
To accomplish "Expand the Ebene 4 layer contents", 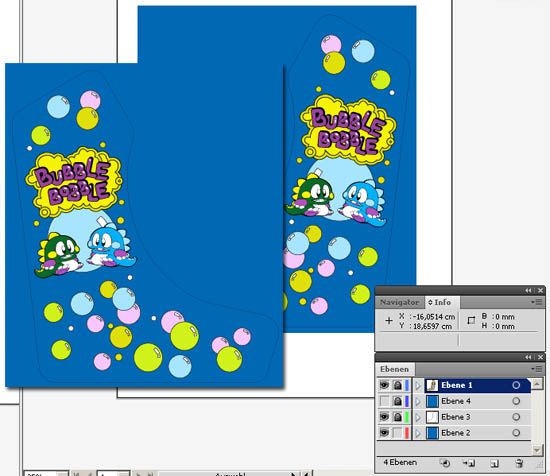I will click(x=418, y=401).
